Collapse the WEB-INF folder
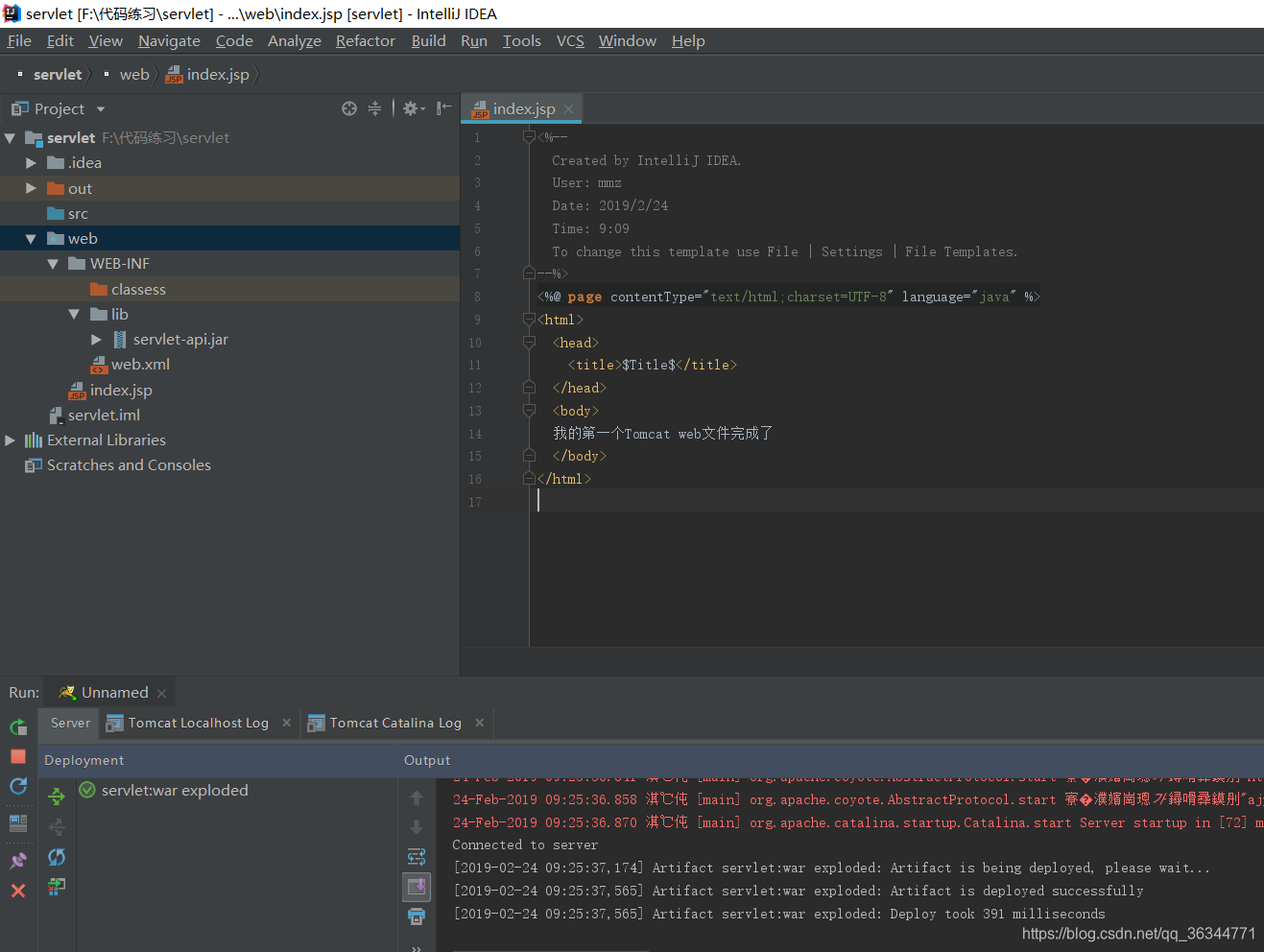The height and width of the screenshot is (952, 1264). [x=53, y=264]
